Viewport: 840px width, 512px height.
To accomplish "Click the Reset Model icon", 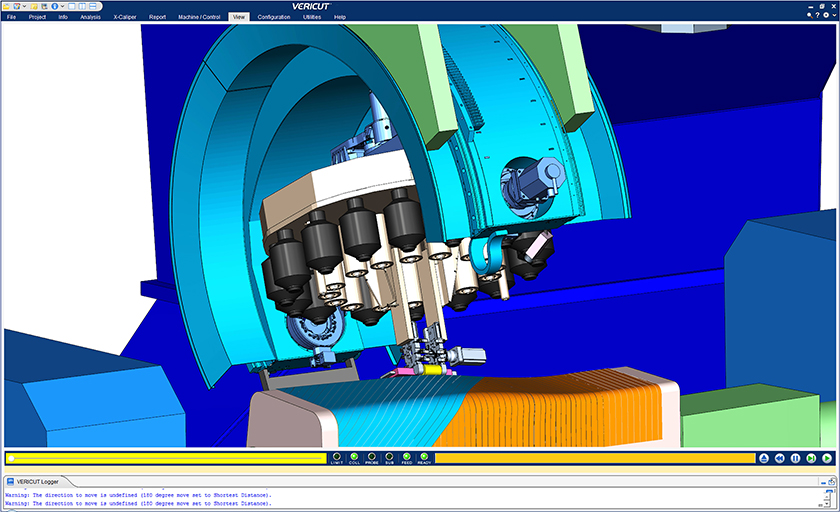I will pyautogui.click(x=764, y=458).
